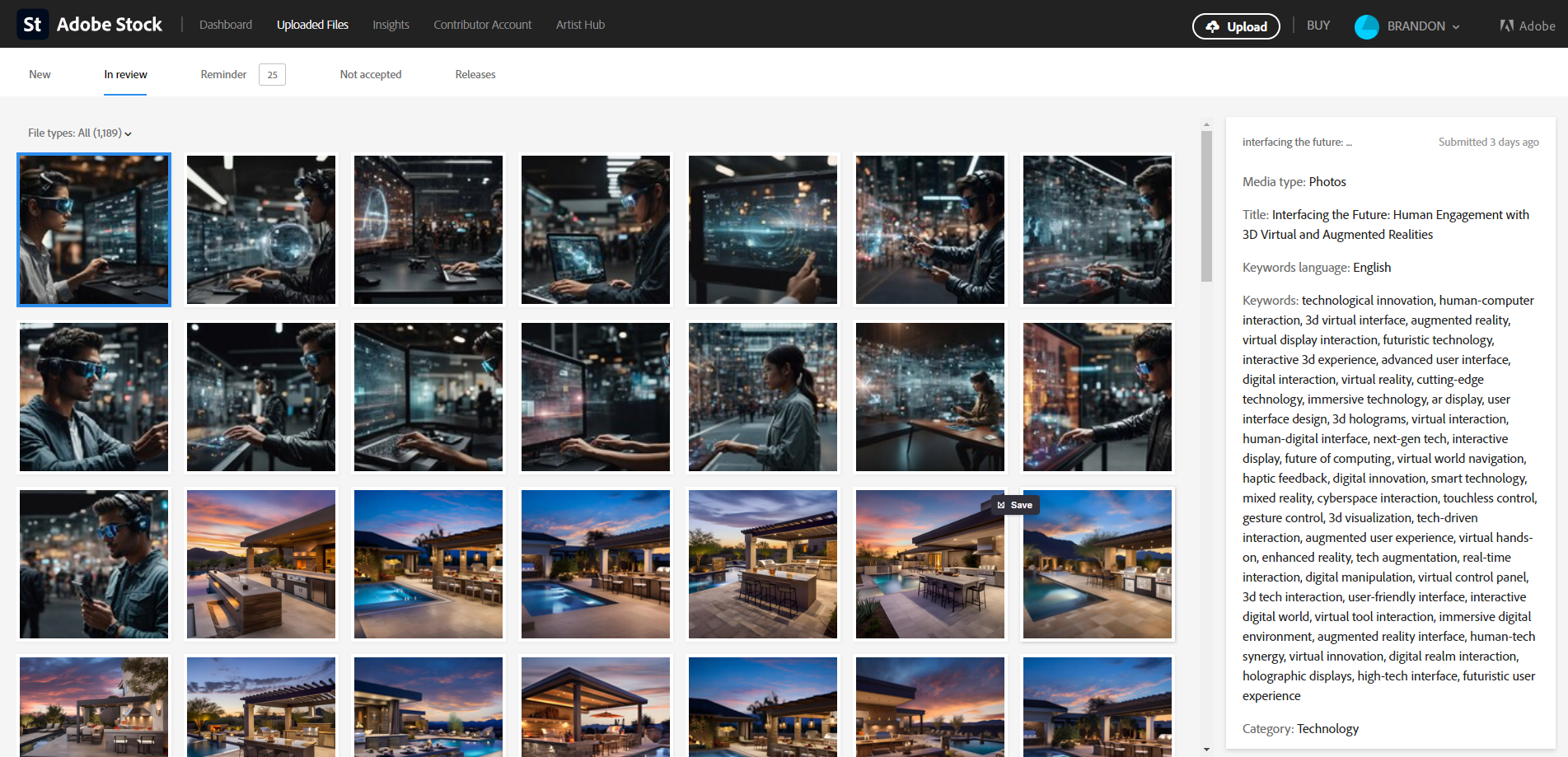
Task: Open the BUY link
Action: pos(1318,26)
